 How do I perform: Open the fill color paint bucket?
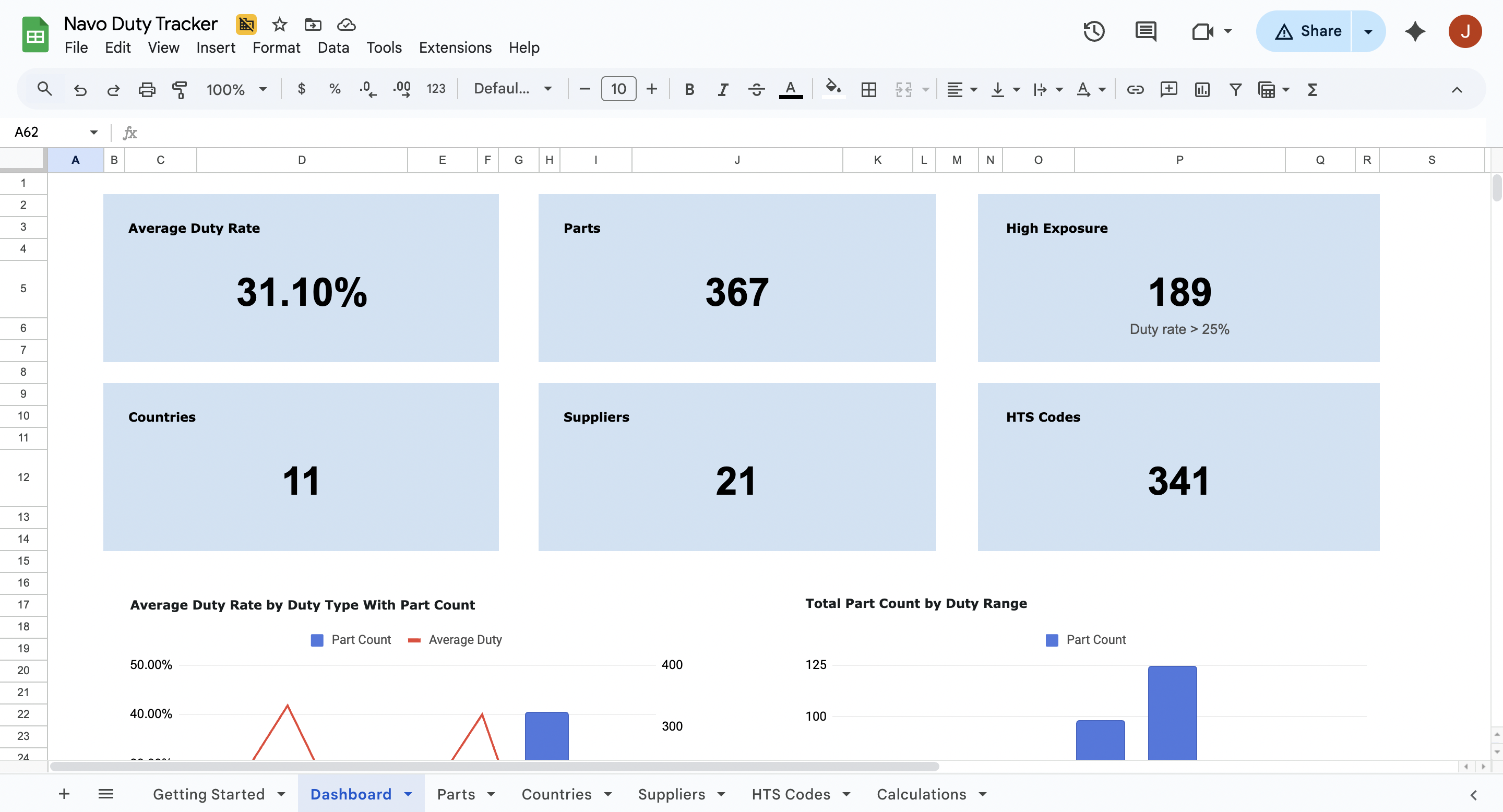point(832,89)
